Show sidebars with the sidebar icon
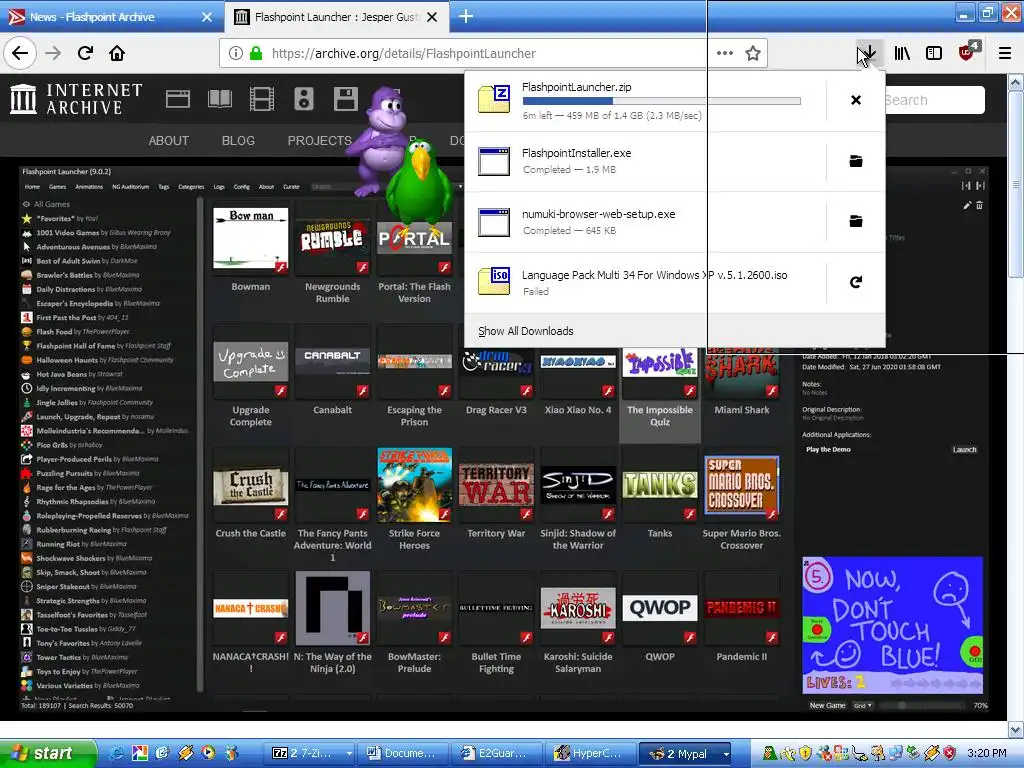 [934, 54]
